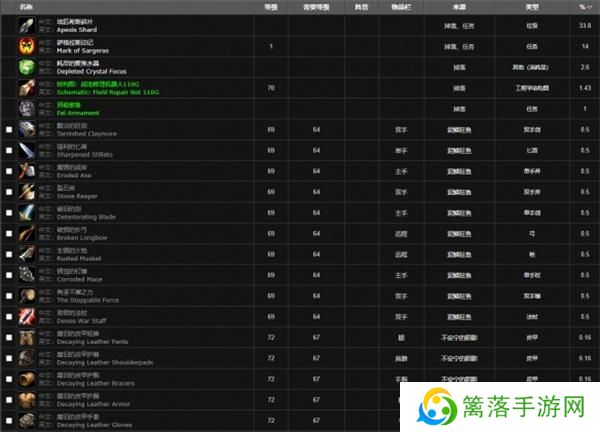Viewport: 600px width, 432px height.
Task: Toggle the Corroded Mace row checkbox
Action: point(9,275)
